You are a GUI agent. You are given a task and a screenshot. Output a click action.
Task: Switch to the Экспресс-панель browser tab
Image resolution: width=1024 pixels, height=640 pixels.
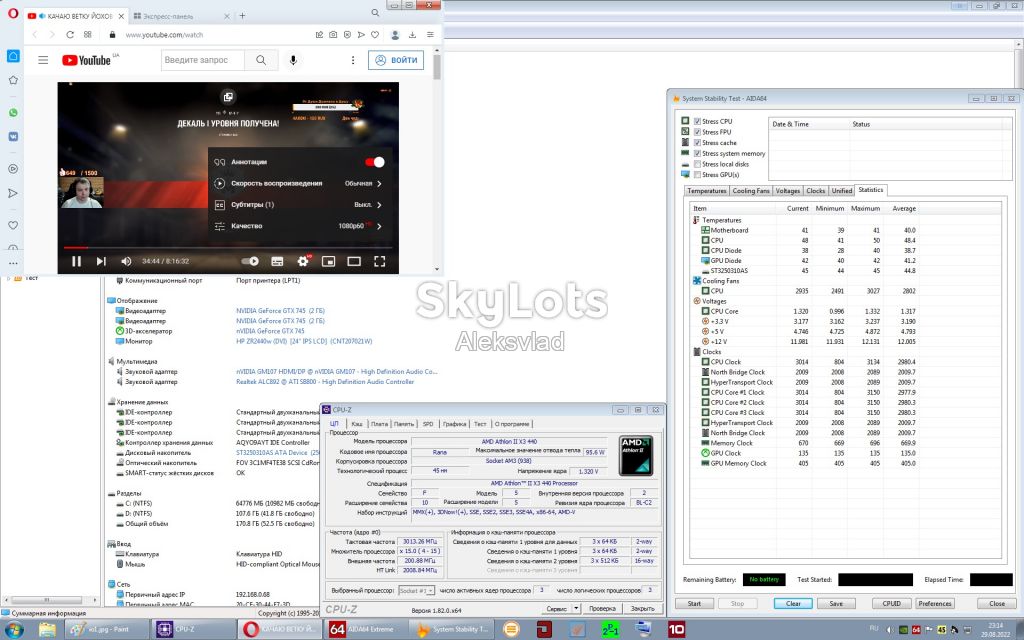tap(181, 16)
